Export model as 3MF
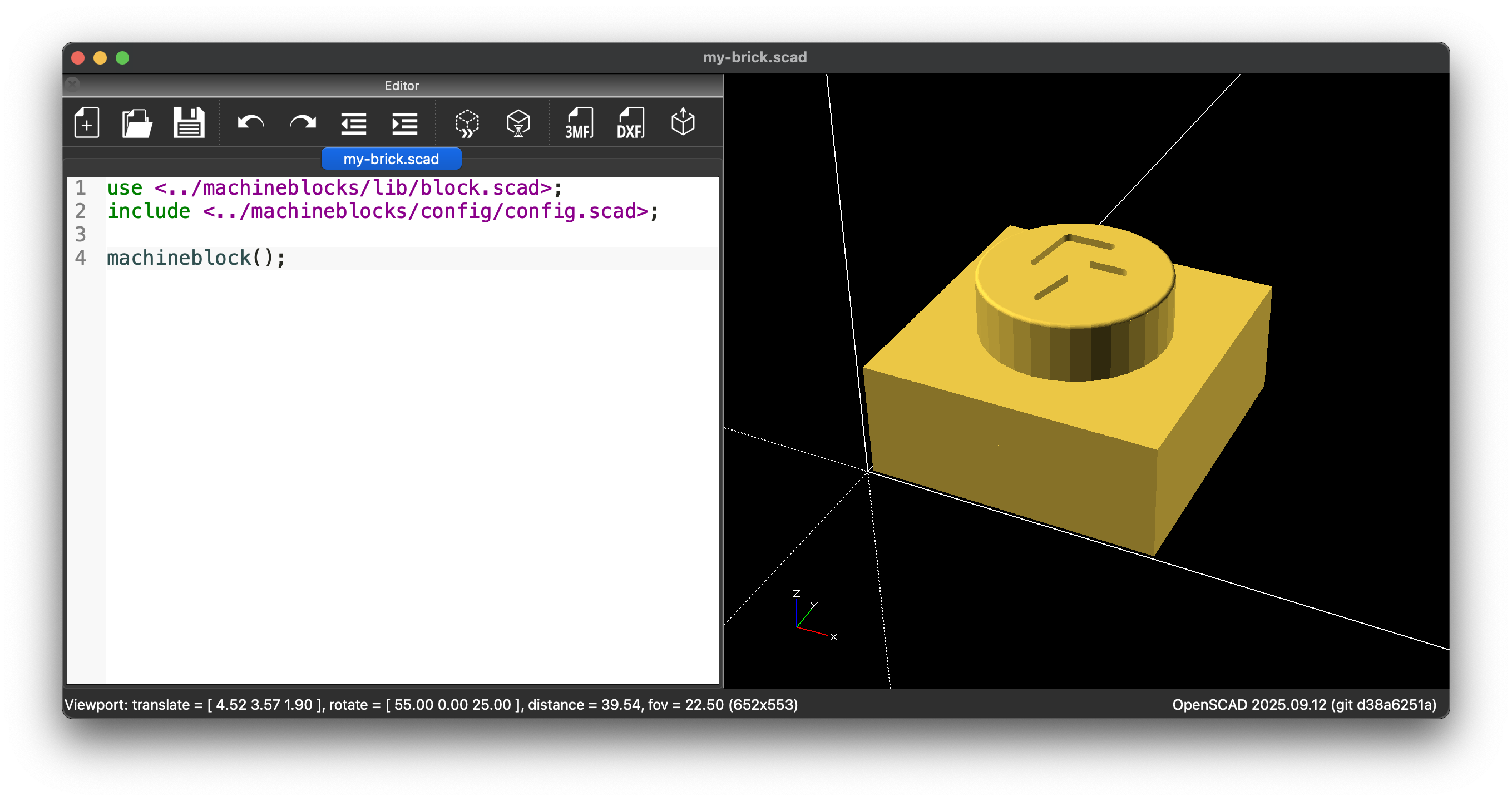 click(579, 123)
